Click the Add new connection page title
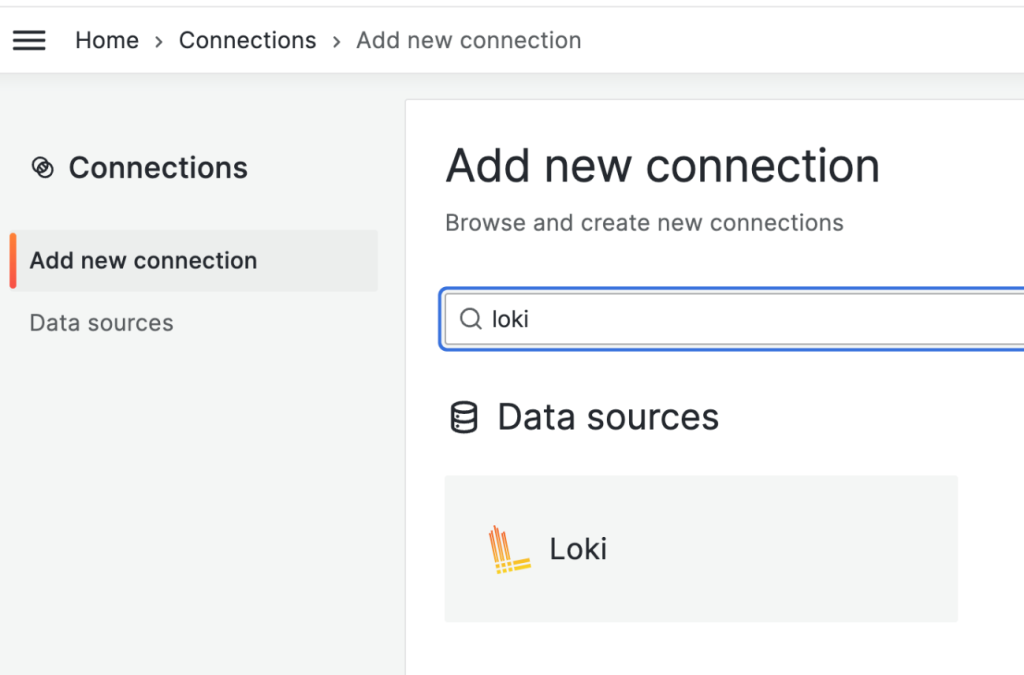 [662, 166]
